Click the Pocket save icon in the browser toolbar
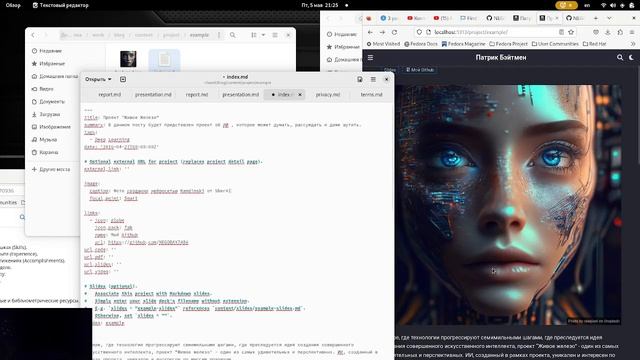Viewport: 640px width, 360px height. [596, 32]
